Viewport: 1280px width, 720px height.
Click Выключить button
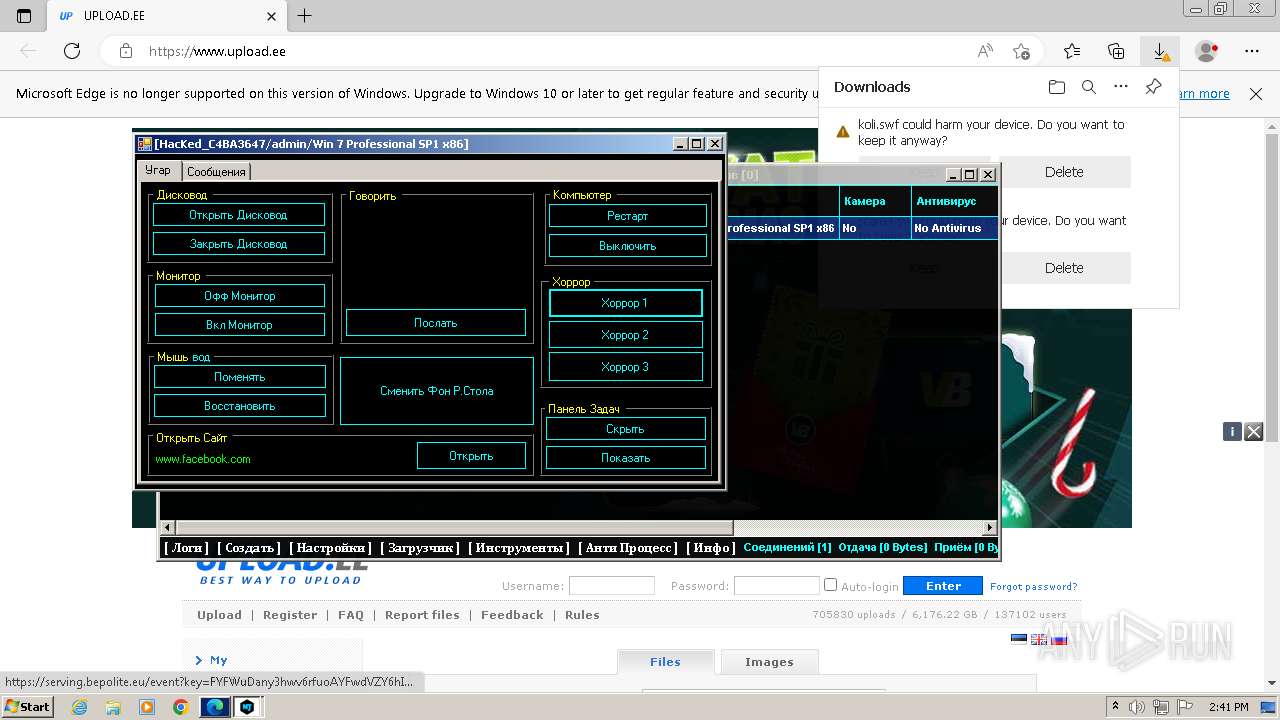628,246
